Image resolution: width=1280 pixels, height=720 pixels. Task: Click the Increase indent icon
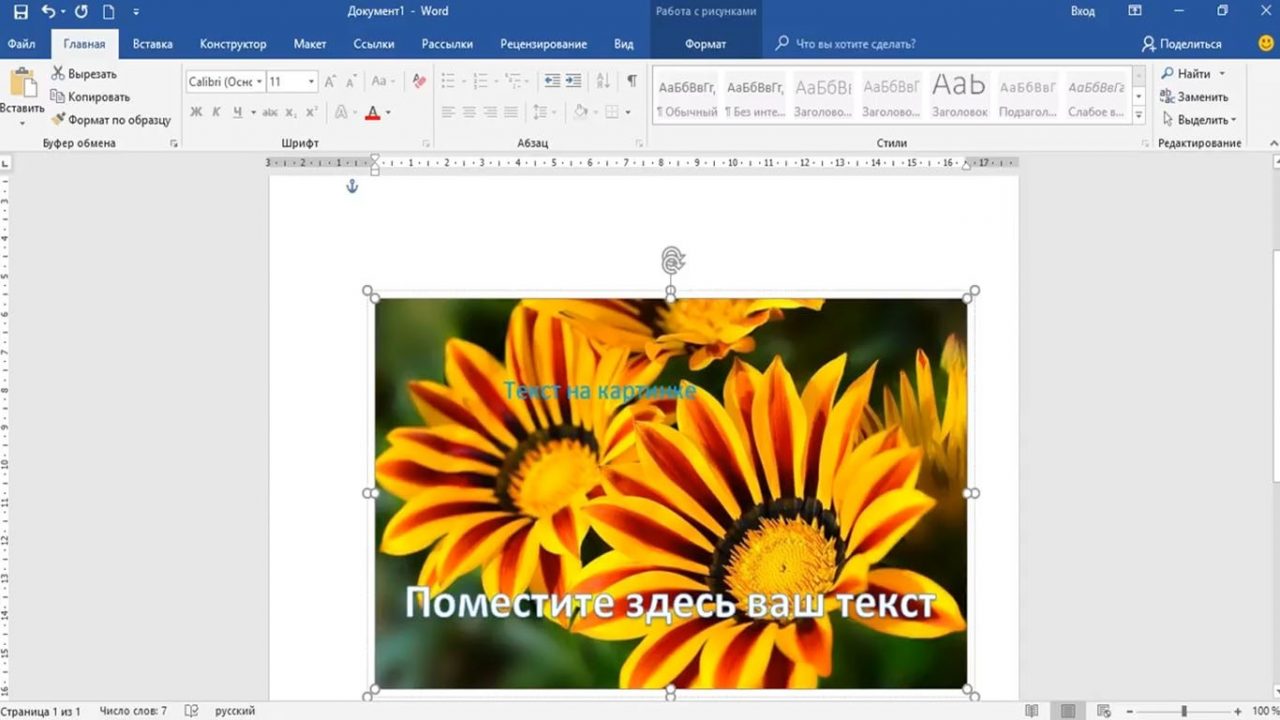pyautogui.click(x=573, y=81)
